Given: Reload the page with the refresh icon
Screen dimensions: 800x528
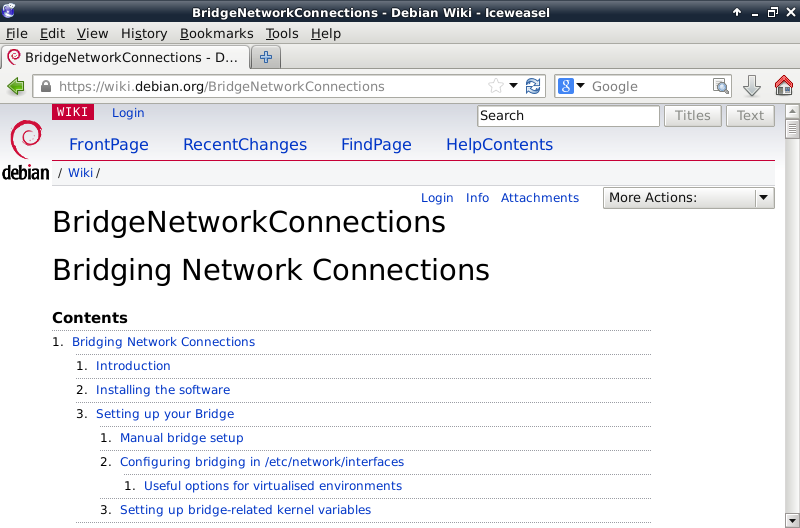Looking at the screenshot, I should 533,86.
